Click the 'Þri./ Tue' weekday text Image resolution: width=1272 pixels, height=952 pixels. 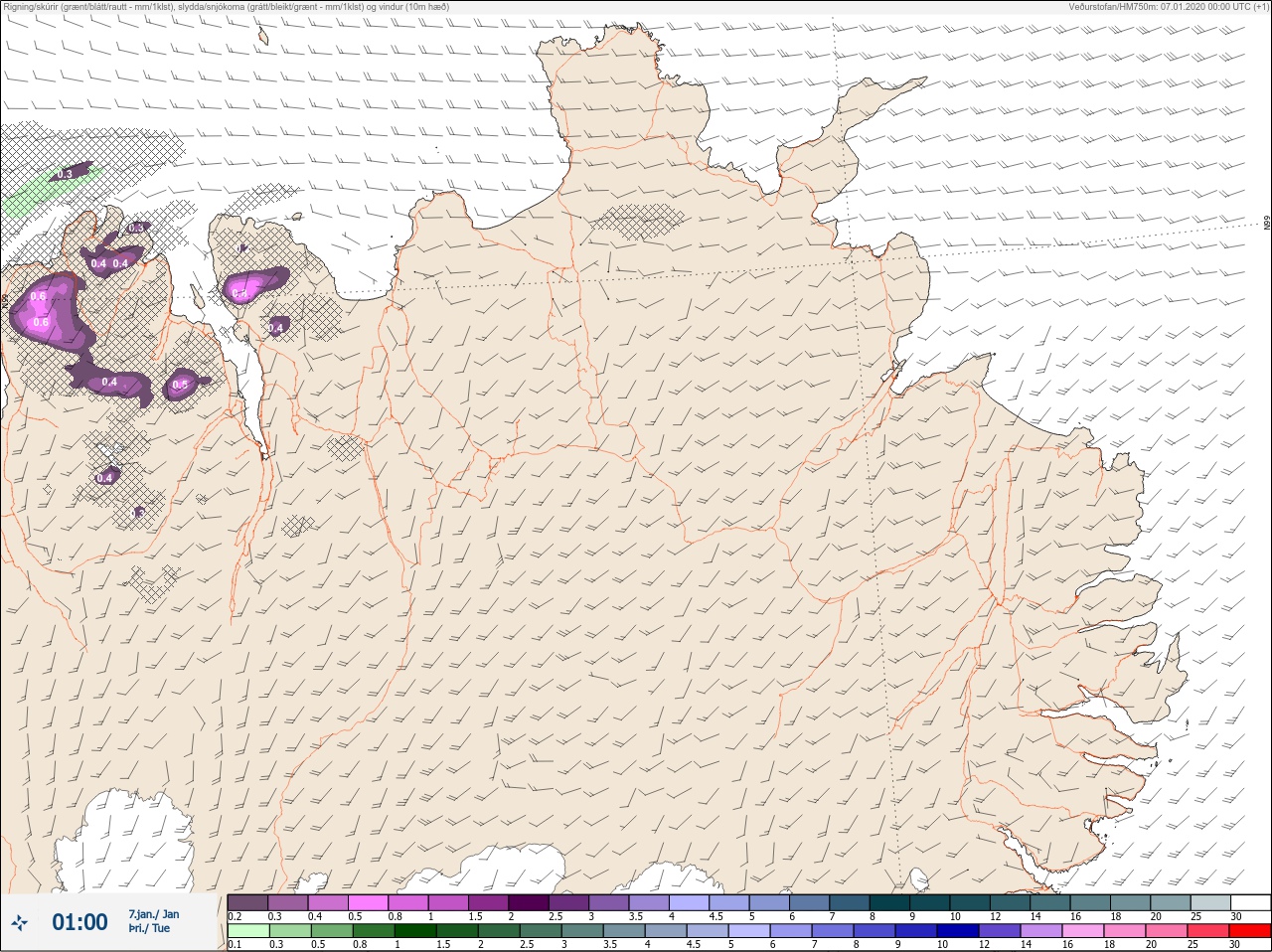[149, 929]
